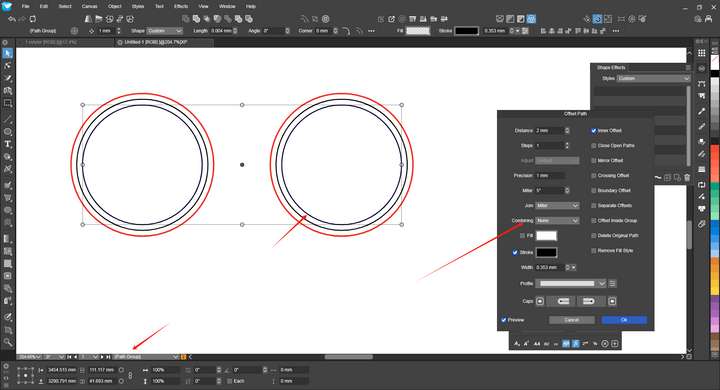
Task: Expand the Join type dropdown
Action: click(x=557, y=205)
